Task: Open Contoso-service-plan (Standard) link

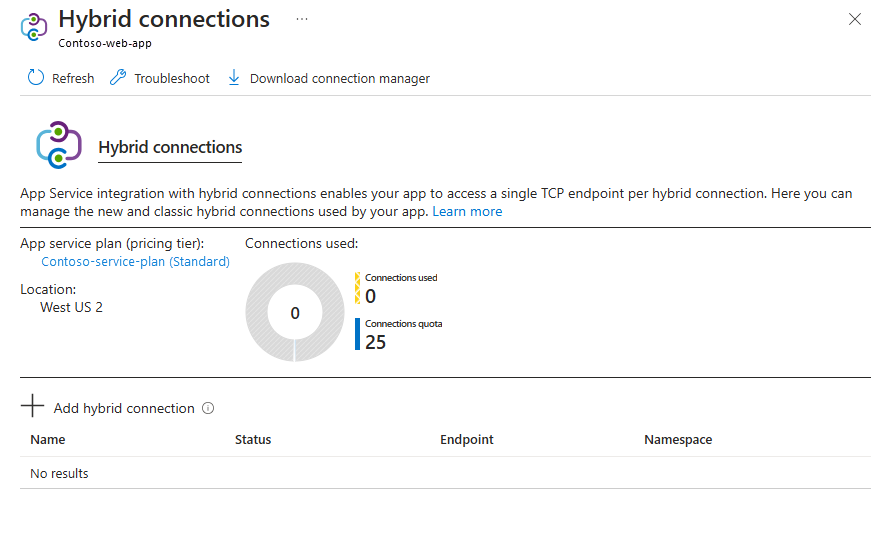Action: (135, 262)
